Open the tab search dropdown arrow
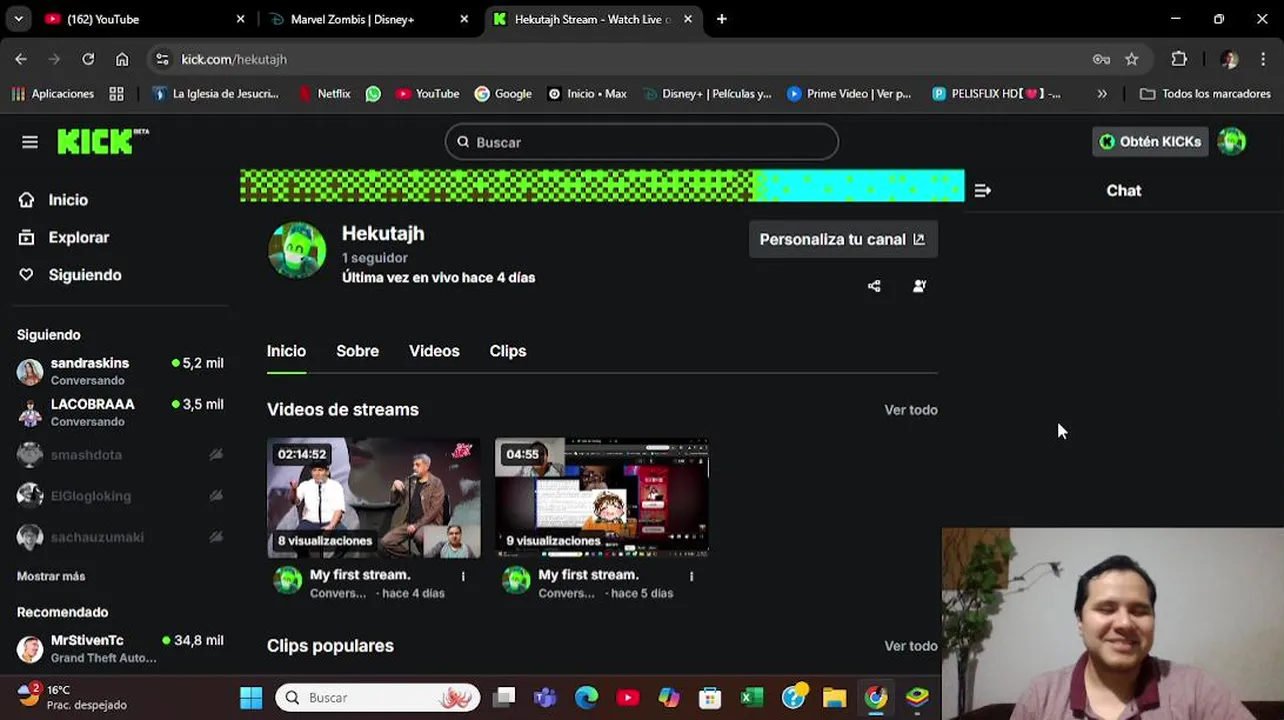The height and width of the screenshot is (720, 1284). [19, 19]
